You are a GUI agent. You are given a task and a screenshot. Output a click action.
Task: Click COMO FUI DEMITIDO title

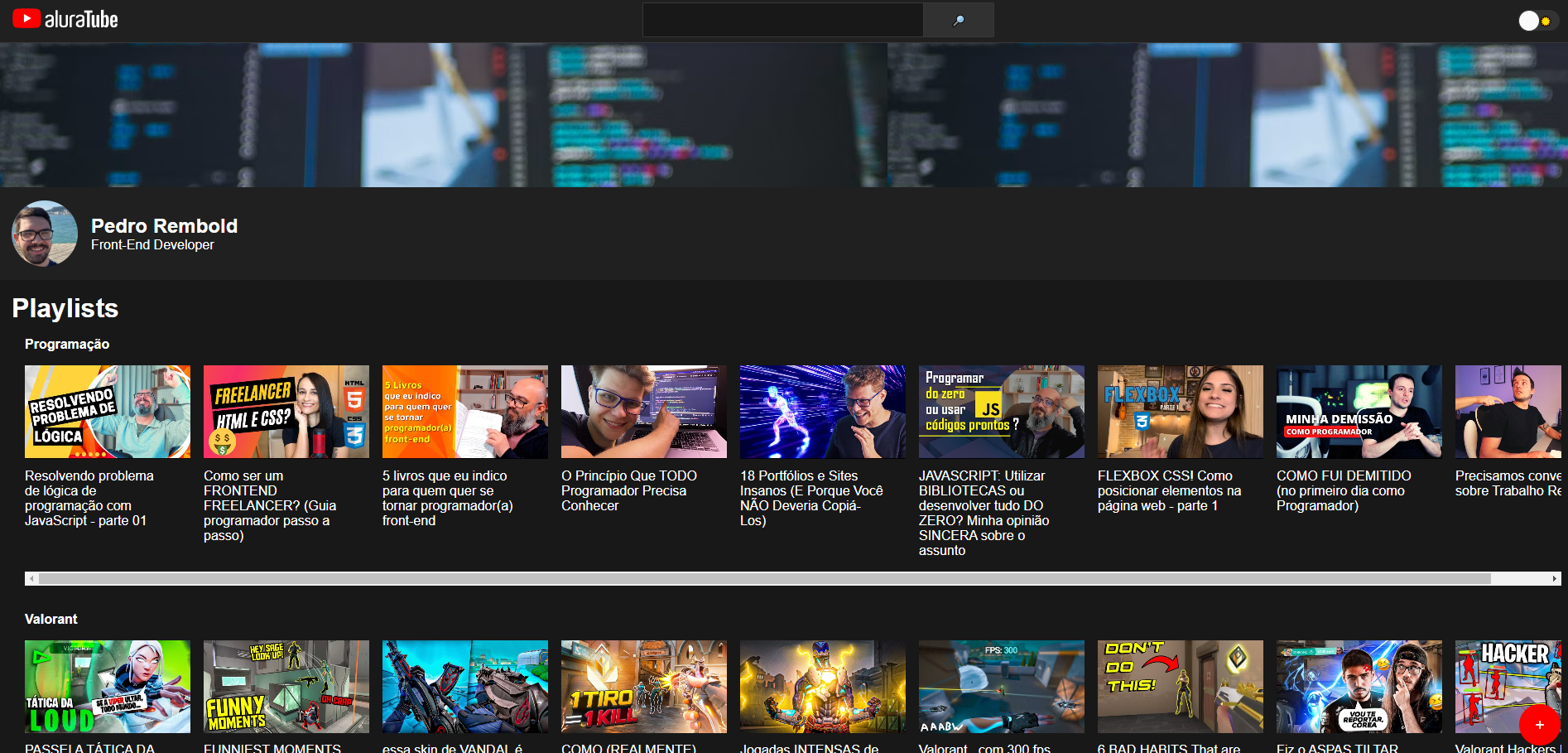coord(1344,490)
